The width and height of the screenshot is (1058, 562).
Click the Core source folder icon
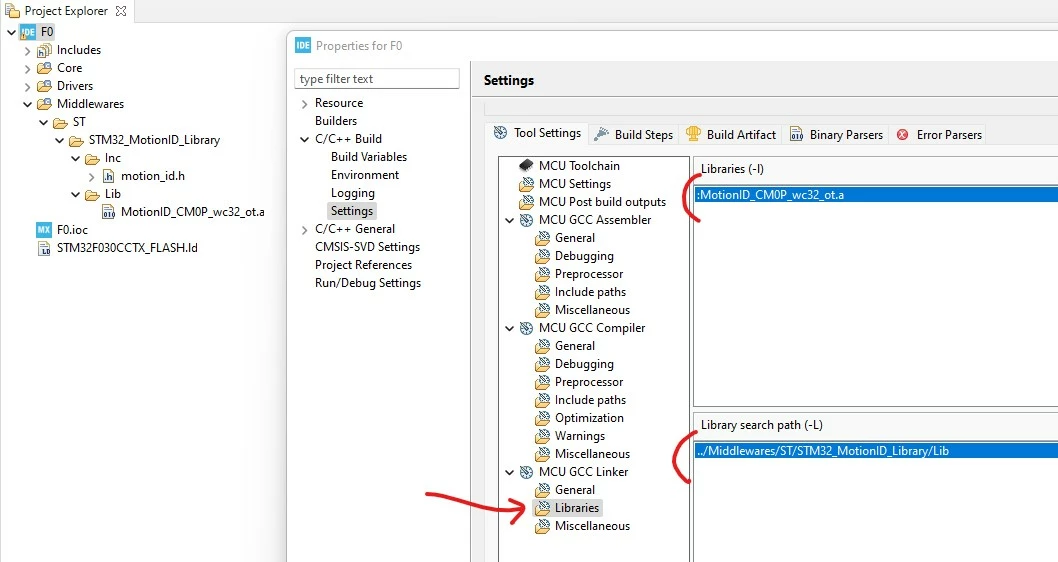44,67
